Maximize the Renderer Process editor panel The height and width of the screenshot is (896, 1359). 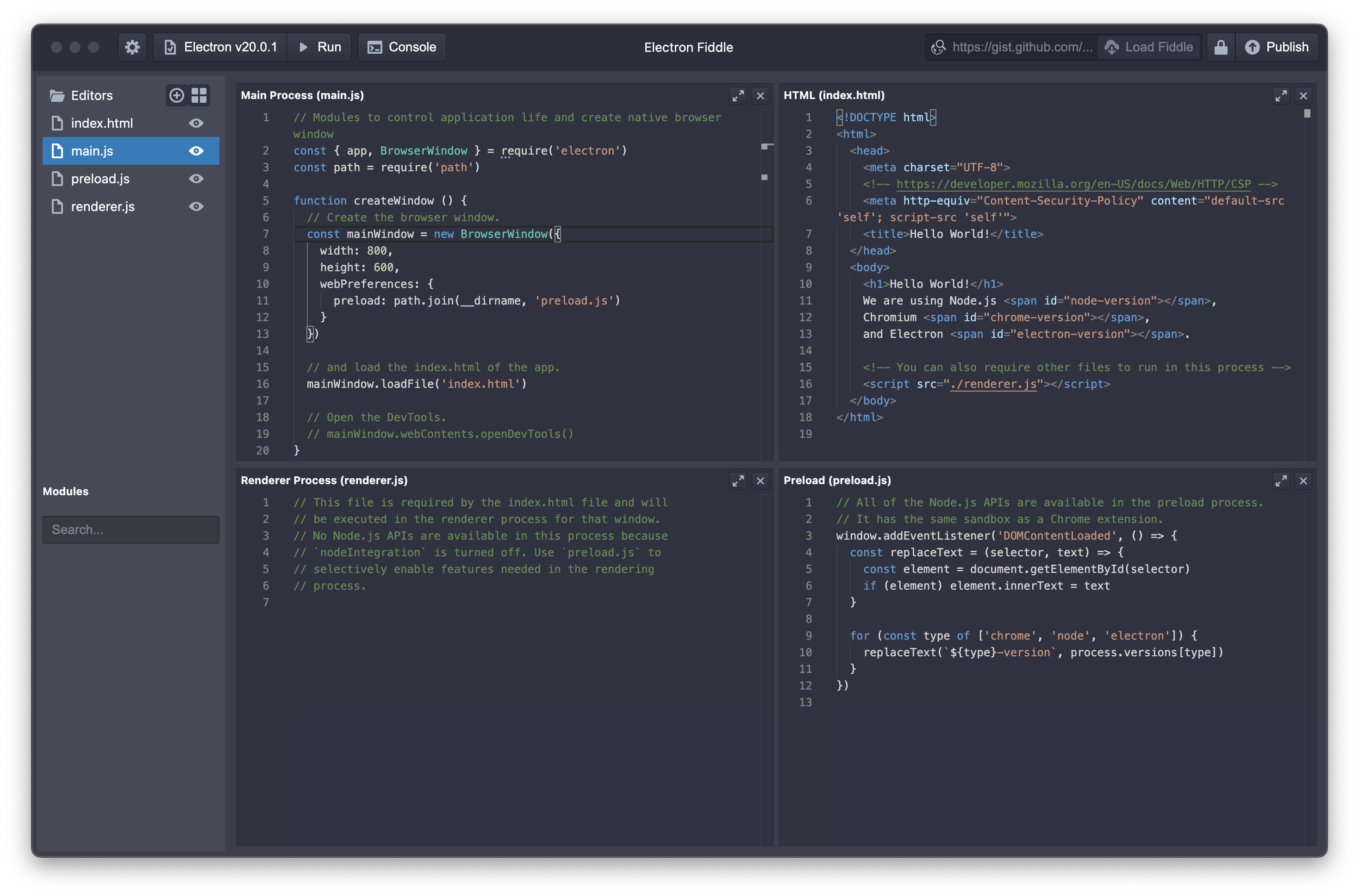pos(738,481)
